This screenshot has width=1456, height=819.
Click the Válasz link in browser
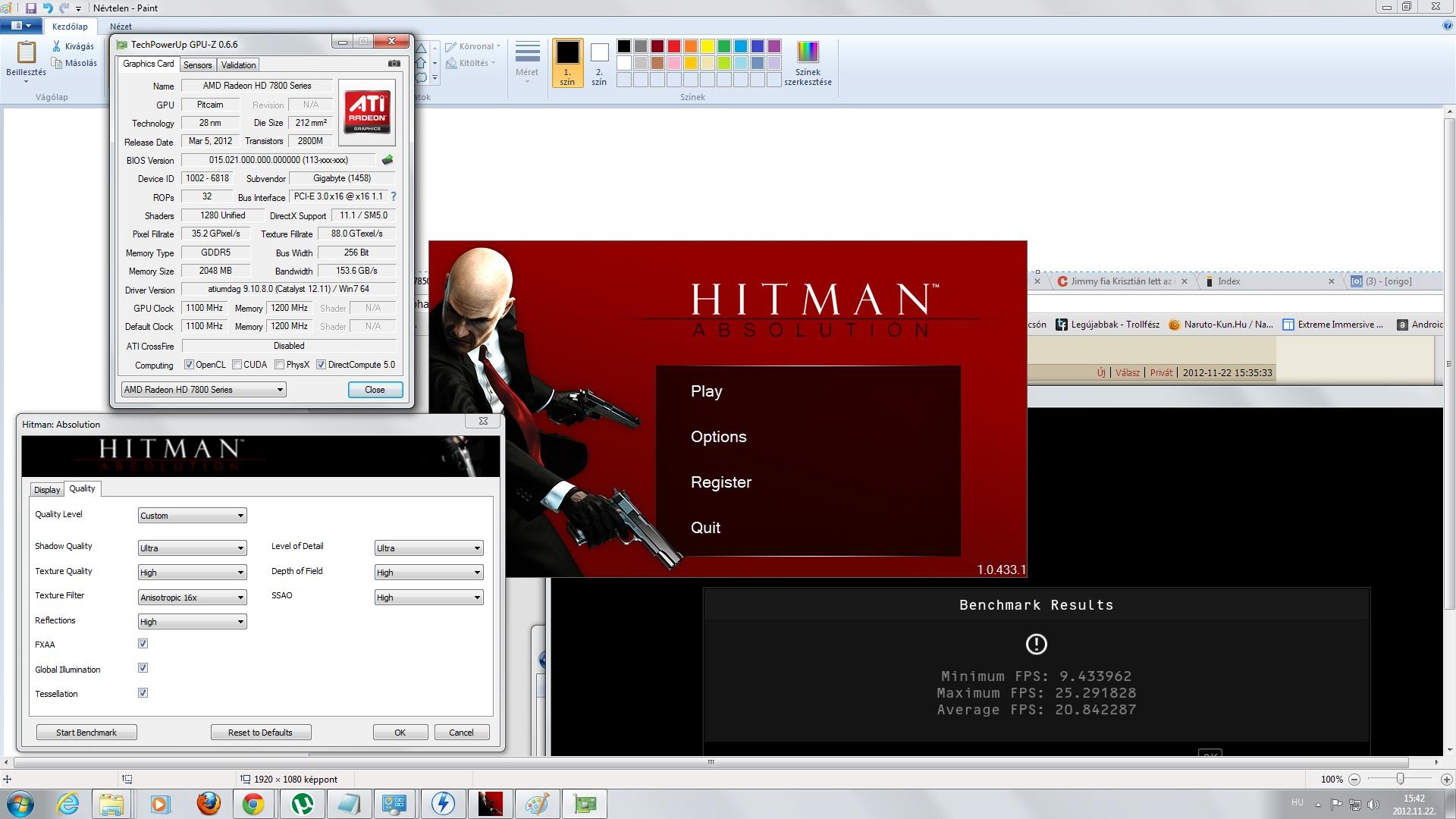pyautogui.click(x=1127, y=372)
